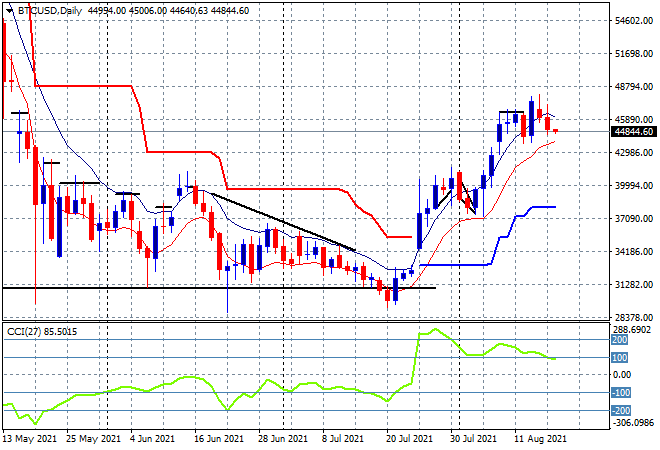
Task: Click the chart menu triangle beside BTCUSD
Action: [9, 11]
